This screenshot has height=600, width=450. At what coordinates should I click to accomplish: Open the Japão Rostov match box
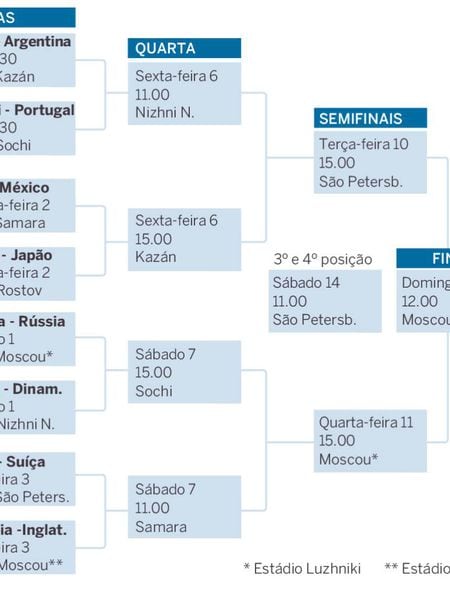click(x=38, y=273)
